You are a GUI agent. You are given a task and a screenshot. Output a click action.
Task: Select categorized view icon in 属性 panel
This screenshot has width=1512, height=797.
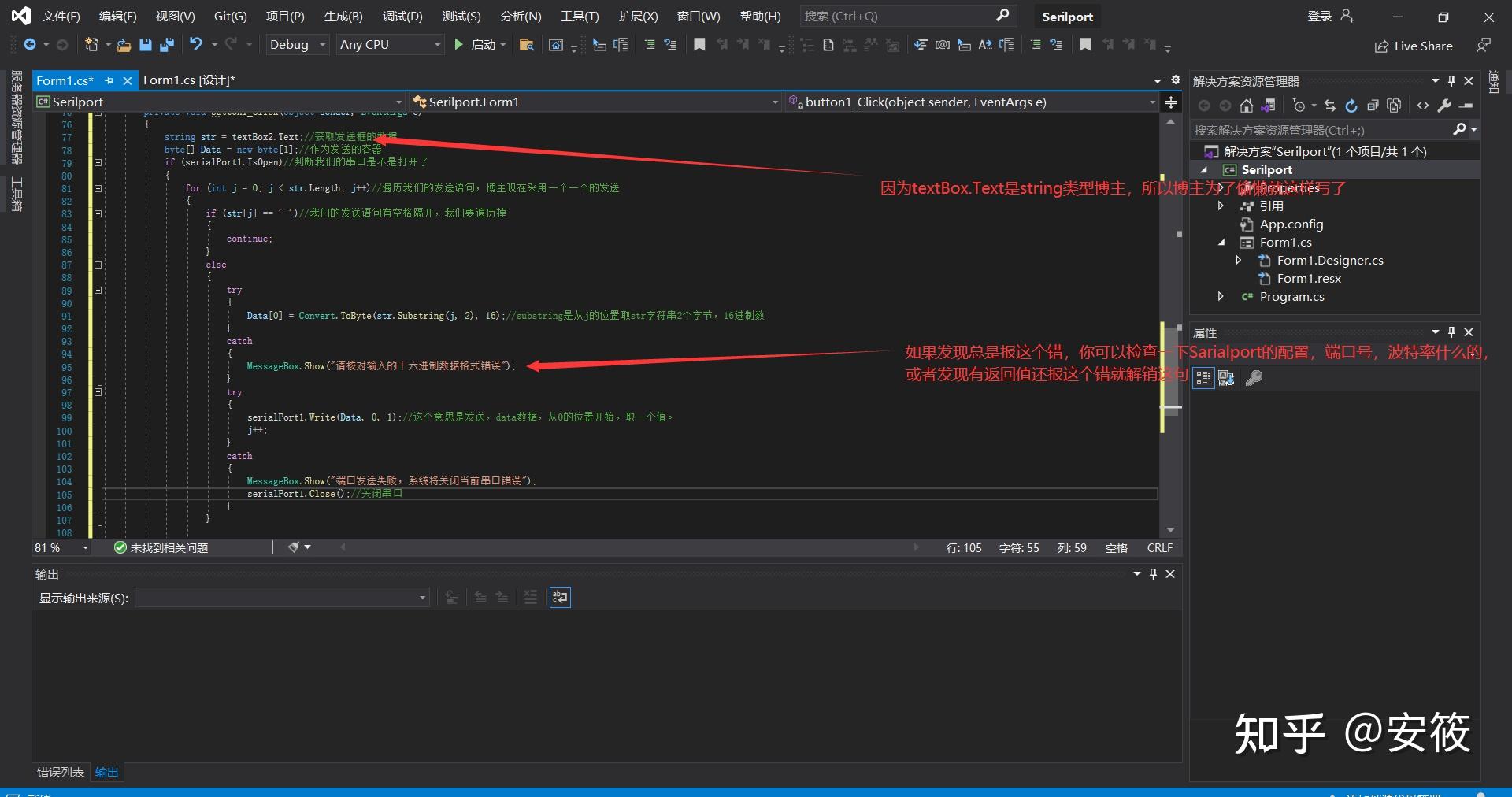(x=1203, y=379)
